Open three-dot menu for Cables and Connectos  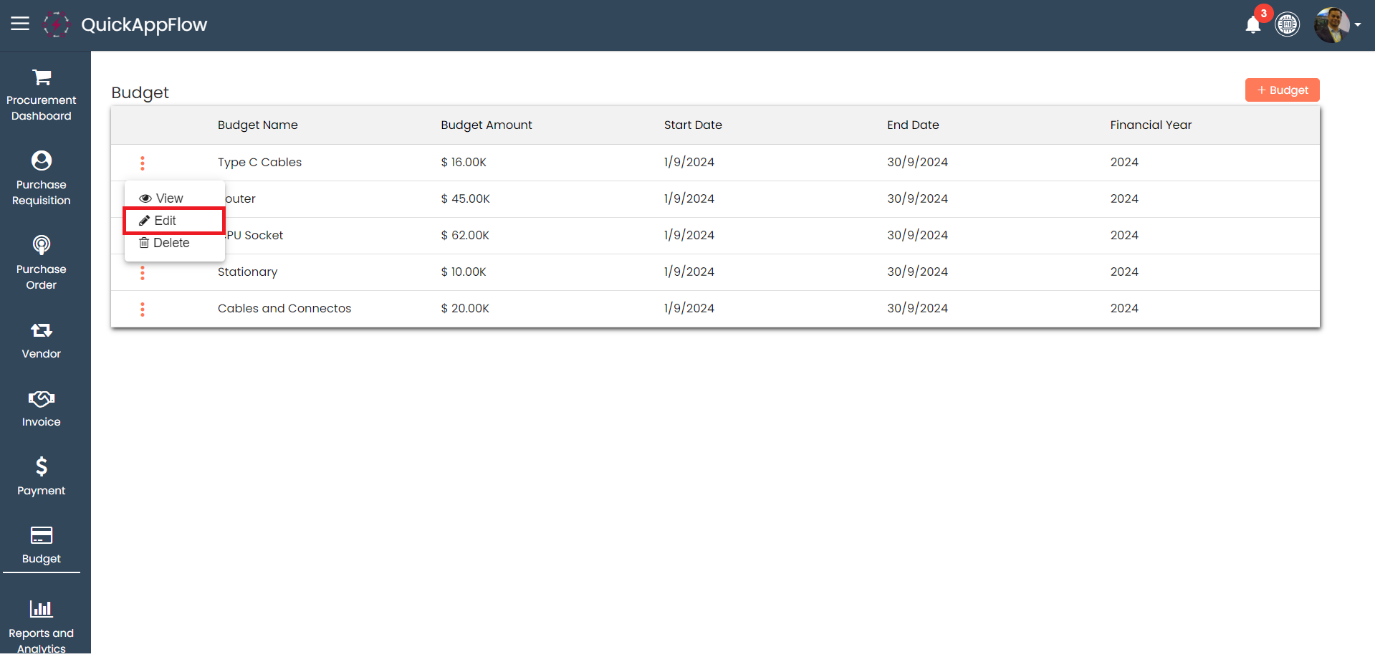click(142, 309)
